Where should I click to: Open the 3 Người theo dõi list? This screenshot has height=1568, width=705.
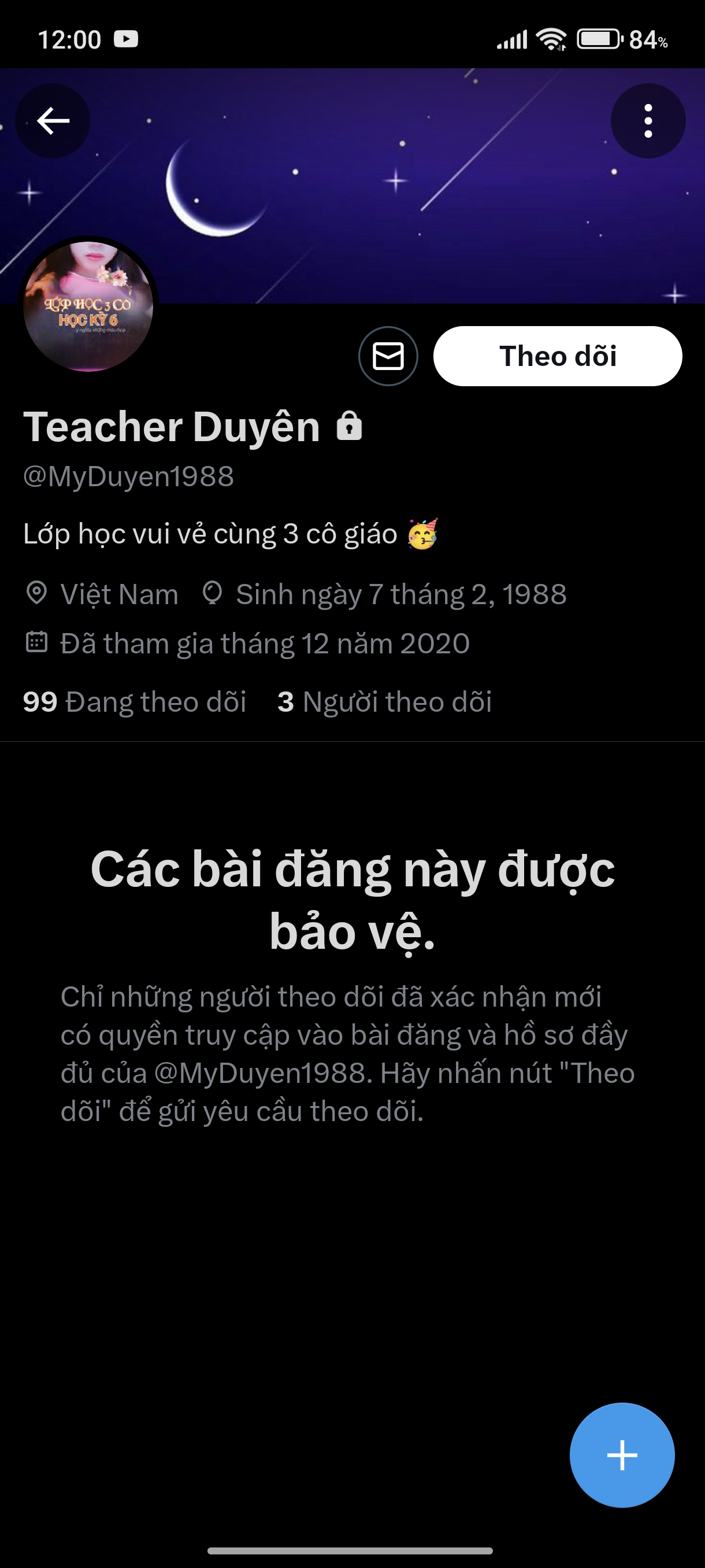[384, 702]
